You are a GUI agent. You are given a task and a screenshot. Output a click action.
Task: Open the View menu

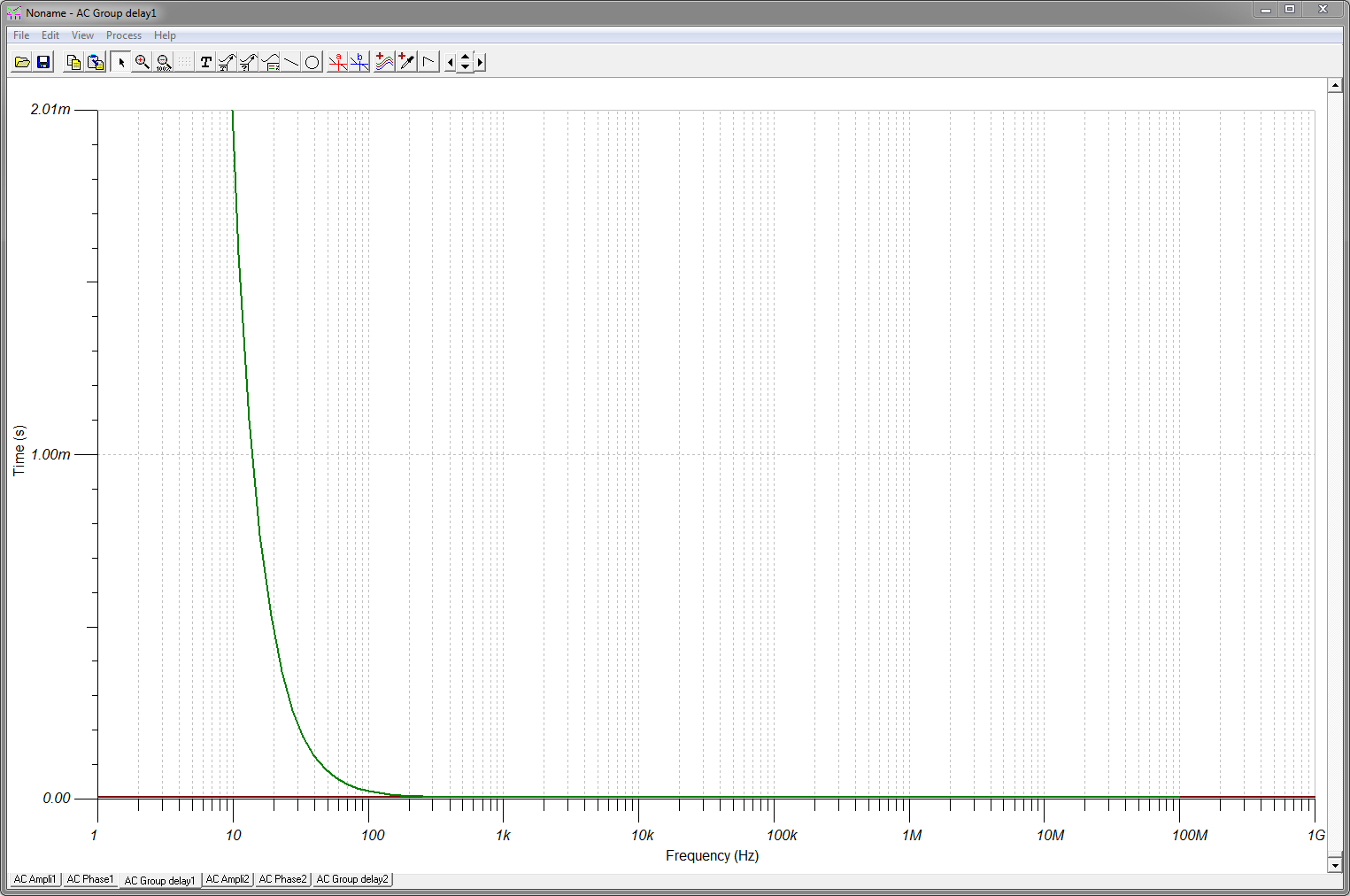click(x=82, y=35)
